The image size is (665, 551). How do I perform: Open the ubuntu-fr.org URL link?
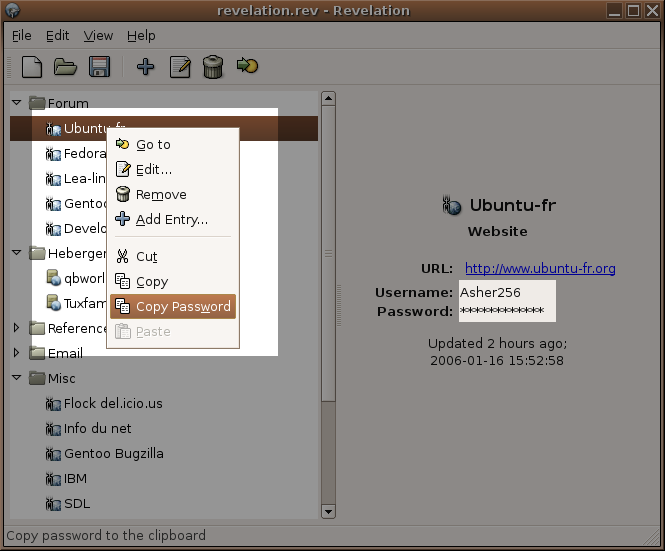click(540, 268)
